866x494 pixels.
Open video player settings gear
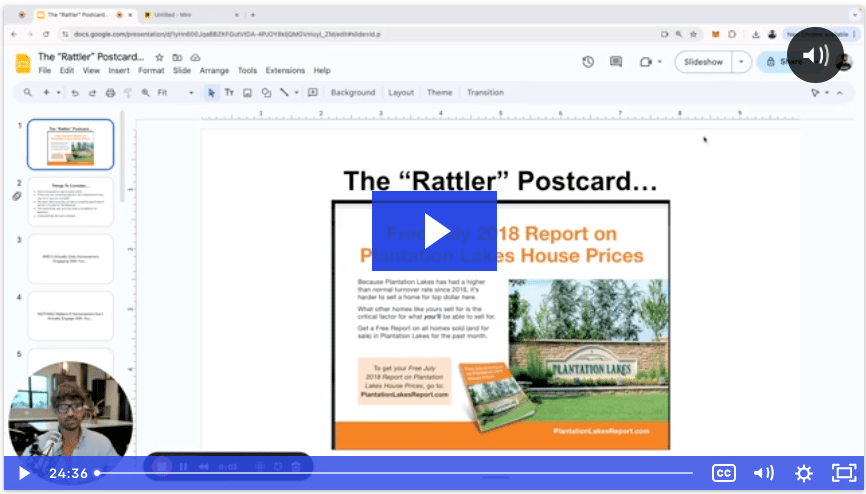pyautogui.click(x=803, y=473)
